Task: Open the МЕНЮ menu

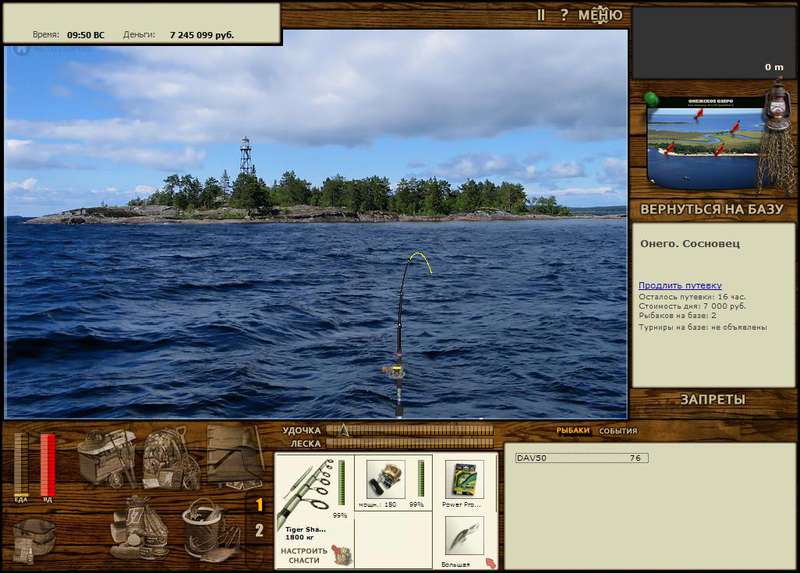Action: click(601, 15)
